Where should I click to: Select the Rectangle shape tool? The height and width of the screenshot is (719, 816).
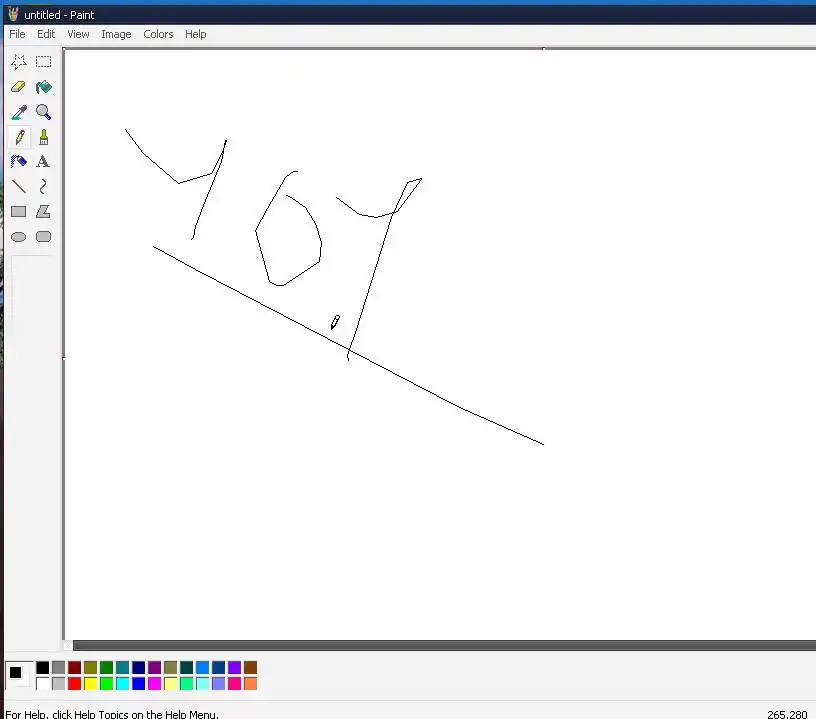click(19, 212)
